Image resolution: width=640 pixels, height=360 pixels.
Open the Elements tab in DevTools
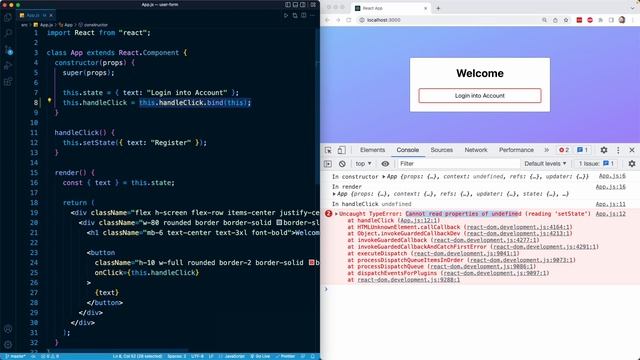372,150
